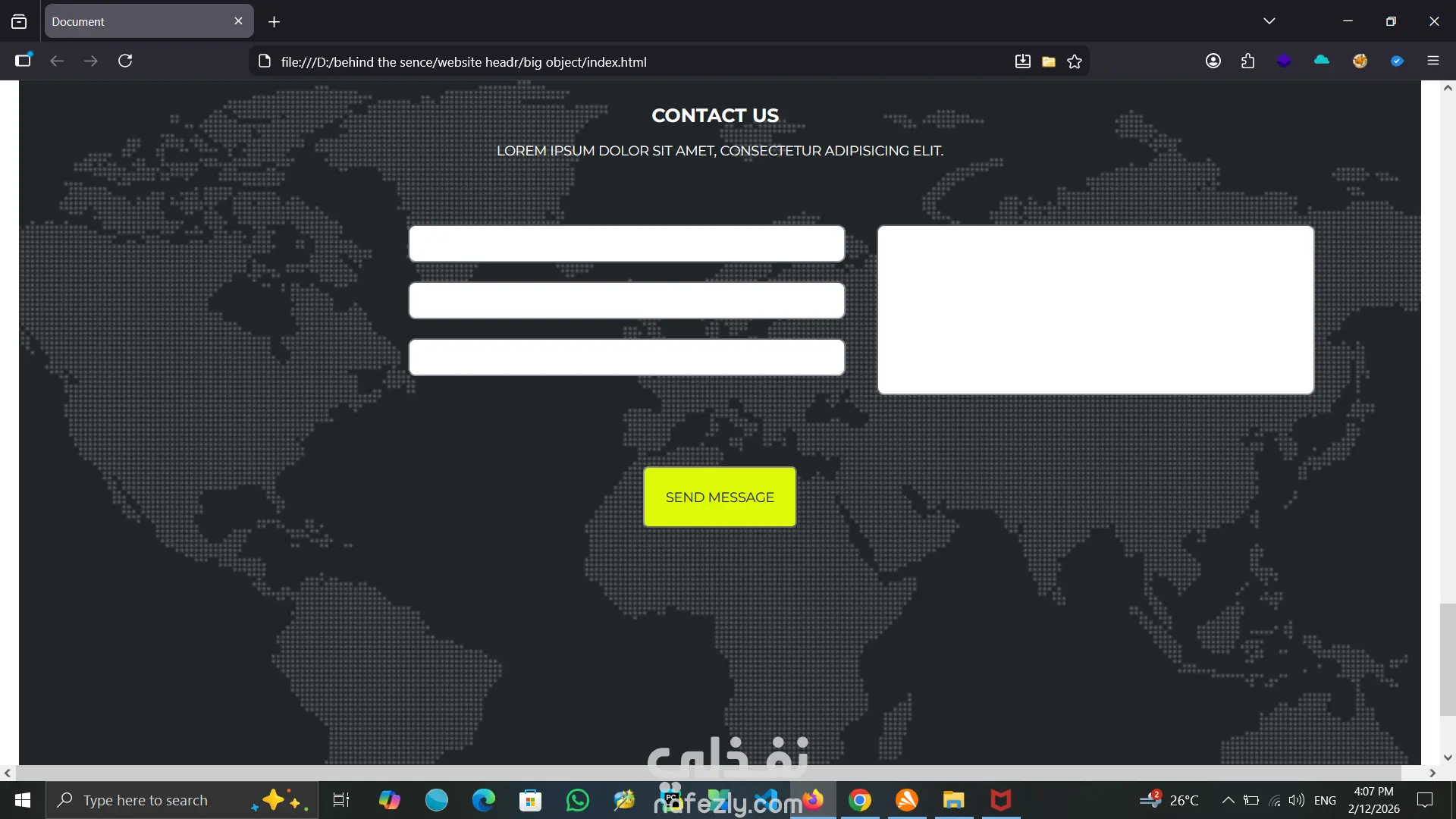Click the vertical scrollbar thumb
Screen dimensions: 1456x819
pyautogui.click(x=1447, y=660)
